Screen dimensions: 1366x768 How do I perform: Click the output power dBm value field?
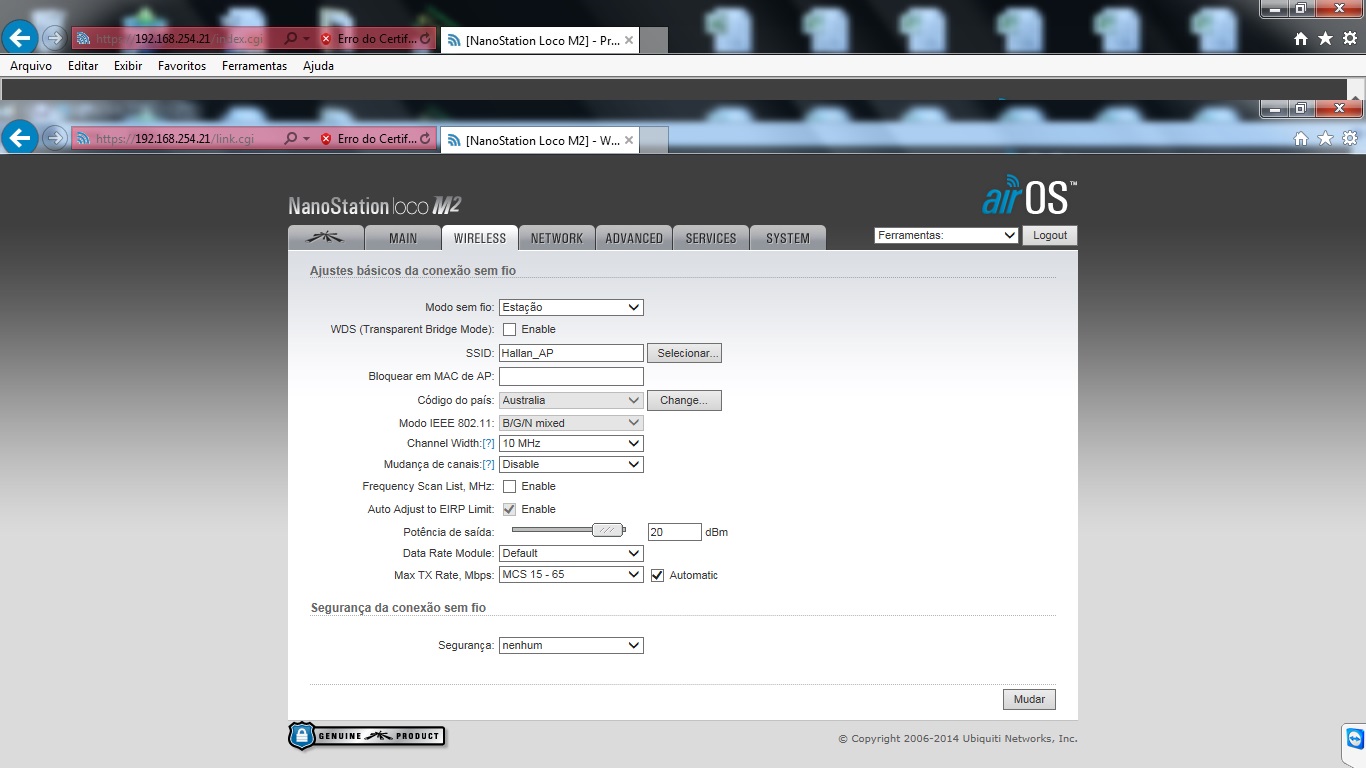pos(675,532)
